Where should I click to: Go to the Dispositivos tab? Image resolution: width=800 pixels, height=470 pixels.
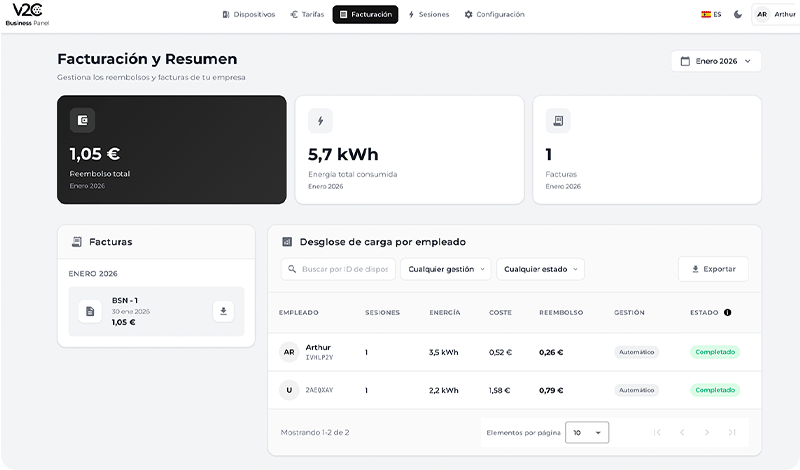(x=245, y=15)
